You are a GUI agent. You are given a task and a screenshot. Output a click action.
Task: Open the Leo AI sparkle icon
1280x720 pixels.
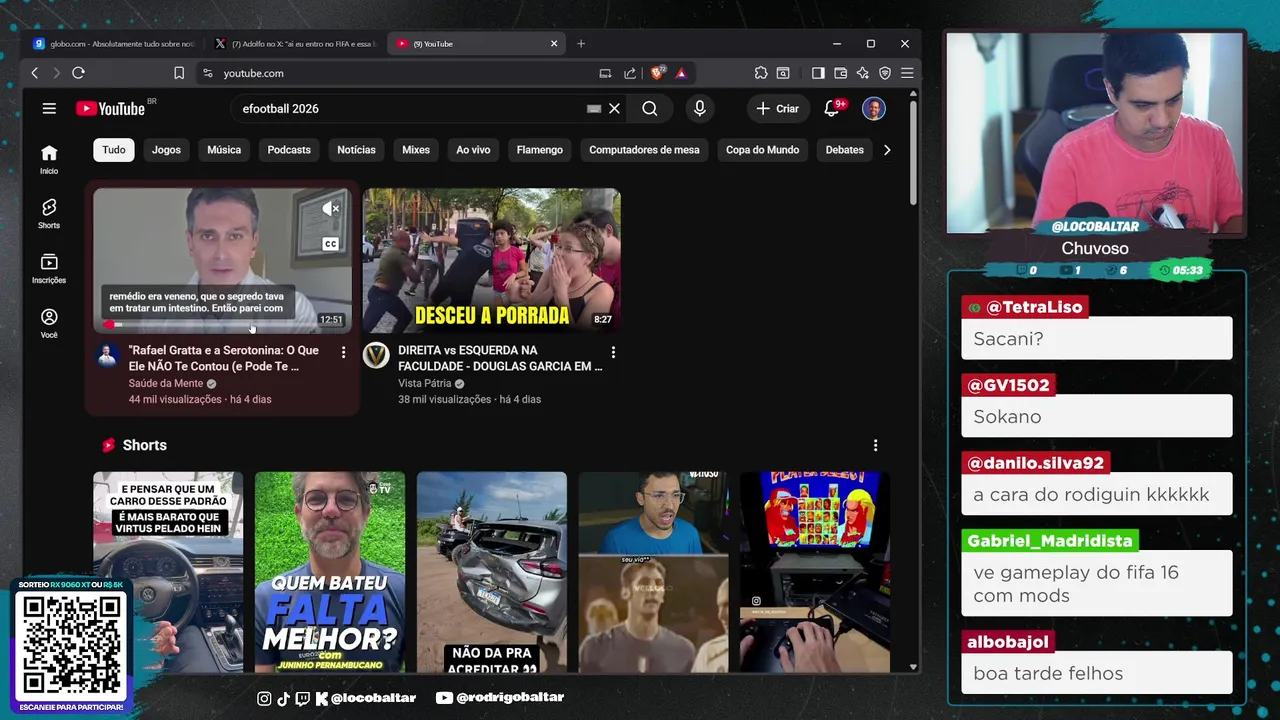tap(862, 73)
